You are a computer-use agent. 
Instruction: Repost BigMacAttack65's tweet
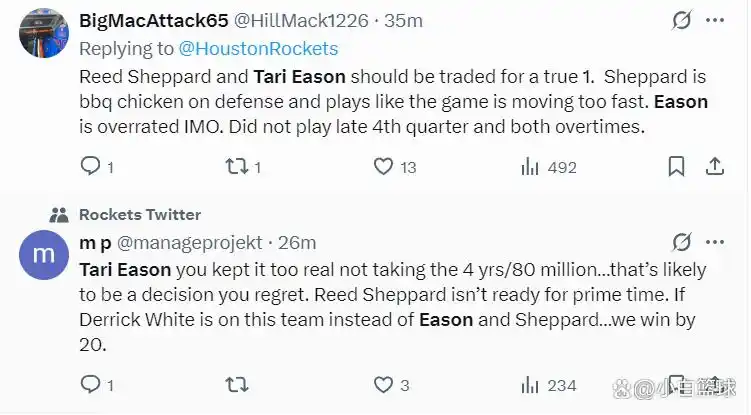[x=236, y=167]
